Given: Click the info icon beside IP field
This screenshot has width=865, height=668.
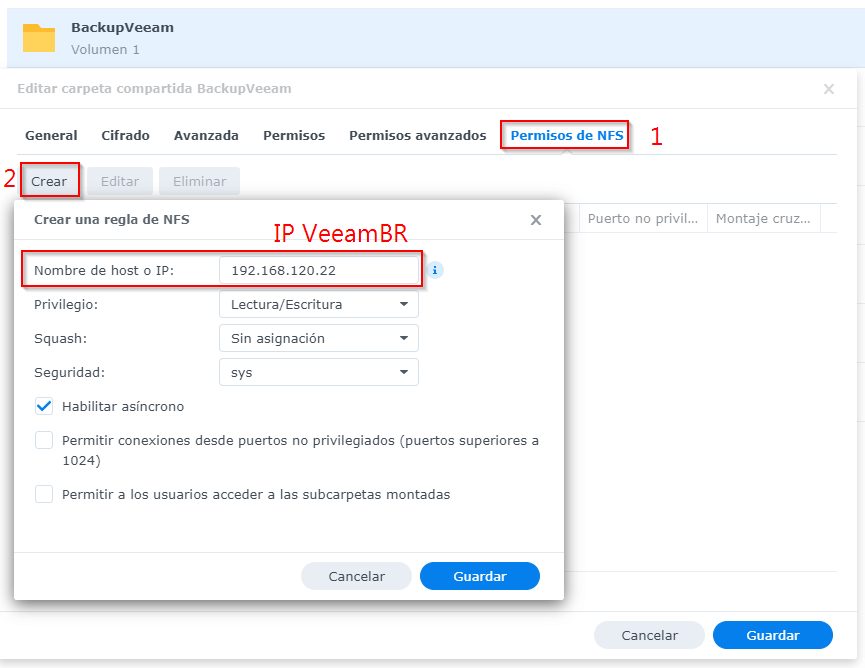Looking at the screenshot, I should [435, 270].
